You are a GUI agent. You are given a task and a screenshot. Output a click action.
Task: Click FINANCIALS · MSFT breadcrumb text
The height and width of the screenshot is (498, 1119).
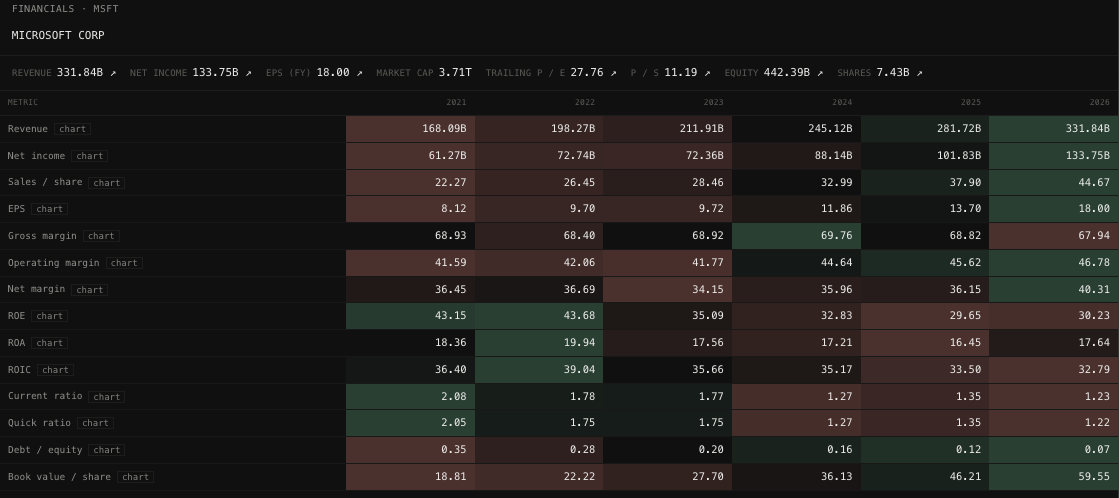point(65,9)
